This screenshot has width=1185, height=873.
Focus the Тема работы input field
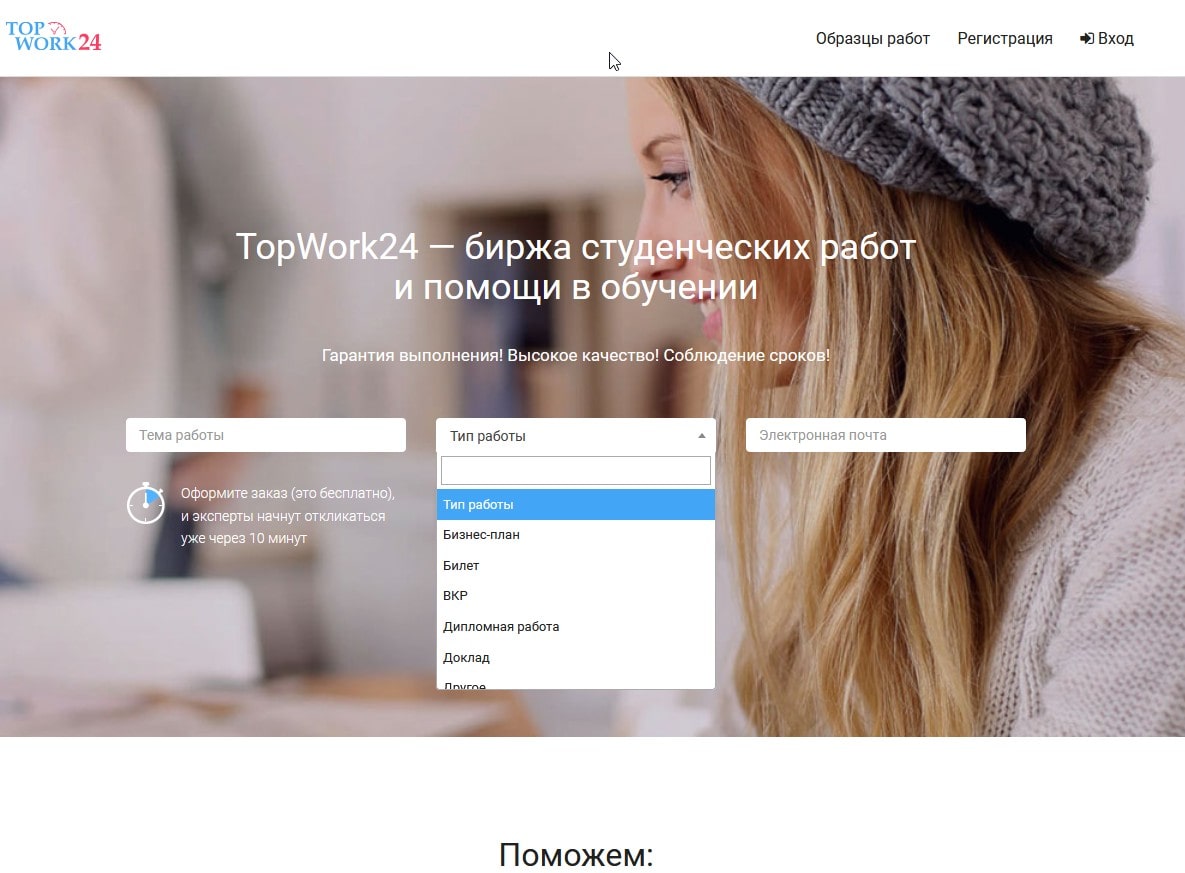point(266,435)
